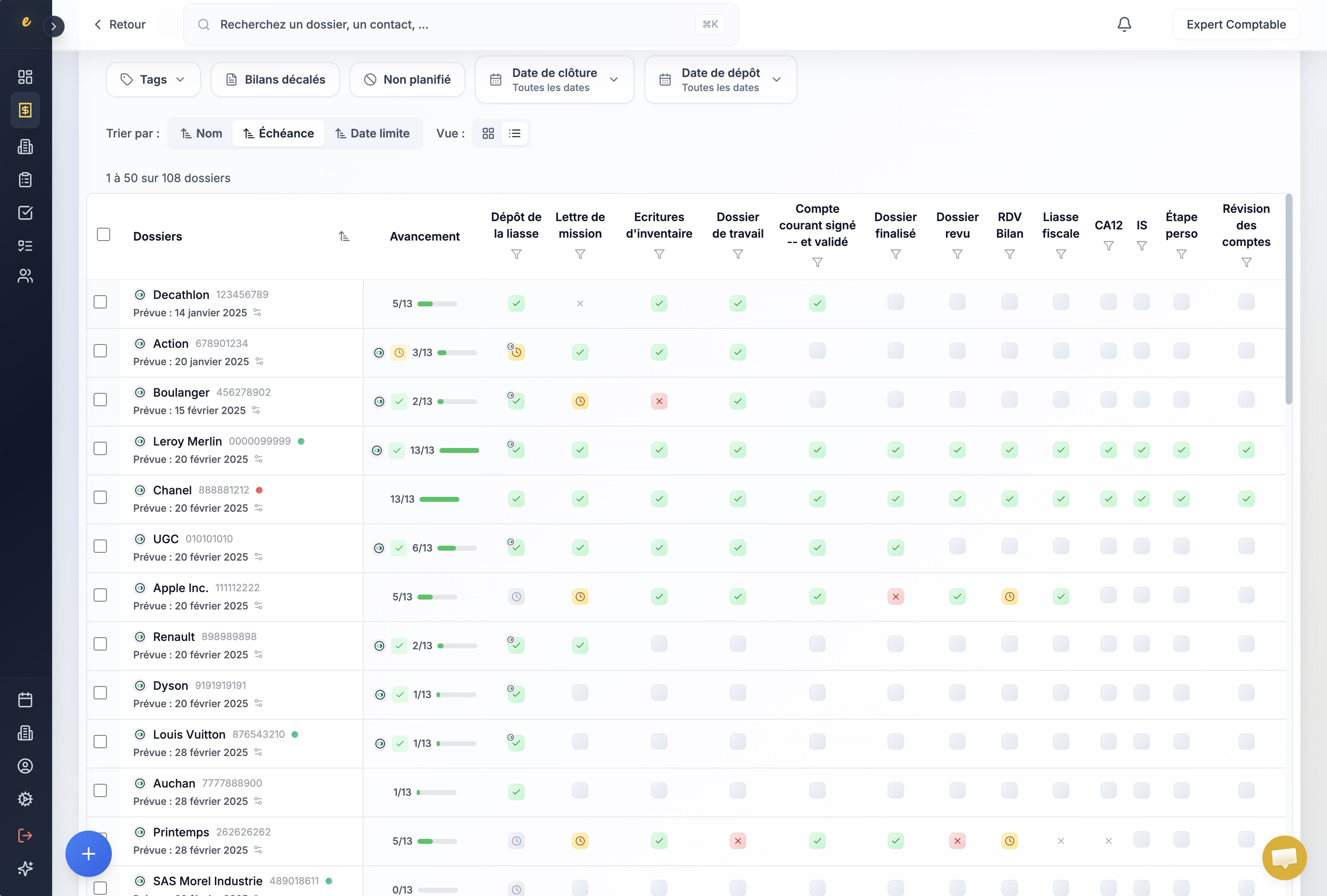Open the contacts people sidebar icon

pos(25,276)
